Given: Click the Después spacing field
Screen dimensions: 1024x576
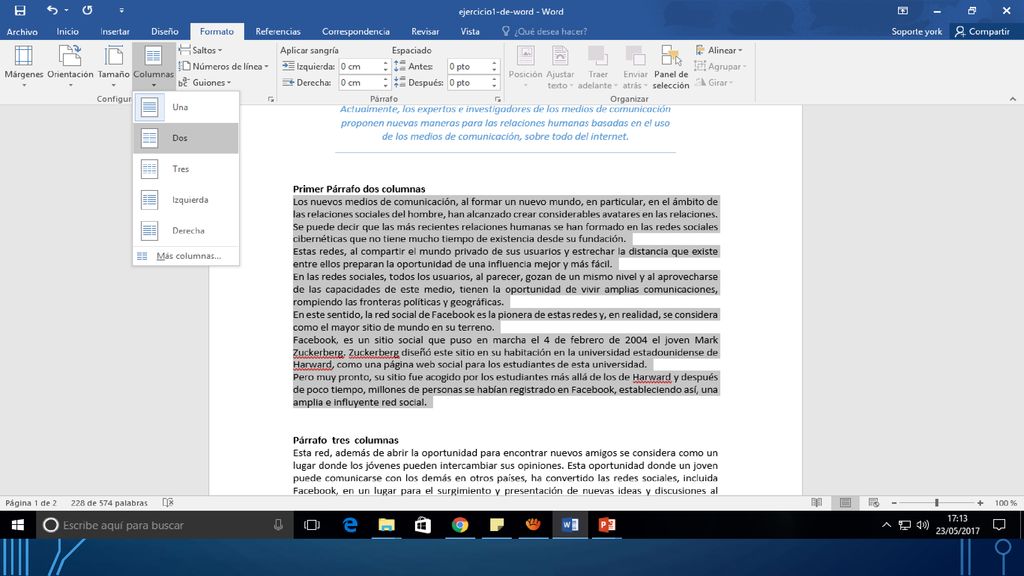Looking at the screenshot, I should point(469,83).
